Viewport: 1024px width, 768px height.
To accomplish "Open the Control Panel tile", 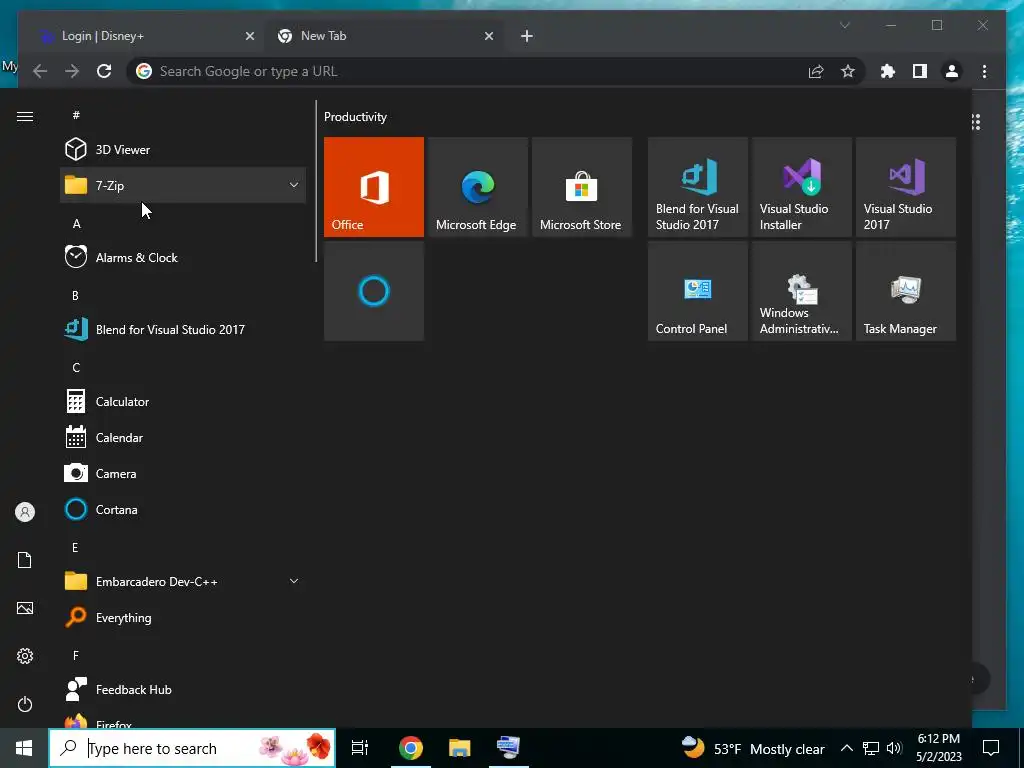I will click(x=697, y=291).
